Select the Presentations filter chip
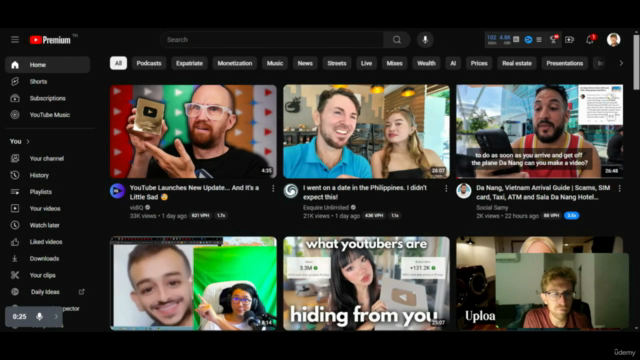The width and height of the screenshot is (640, 360). (564, 63)
